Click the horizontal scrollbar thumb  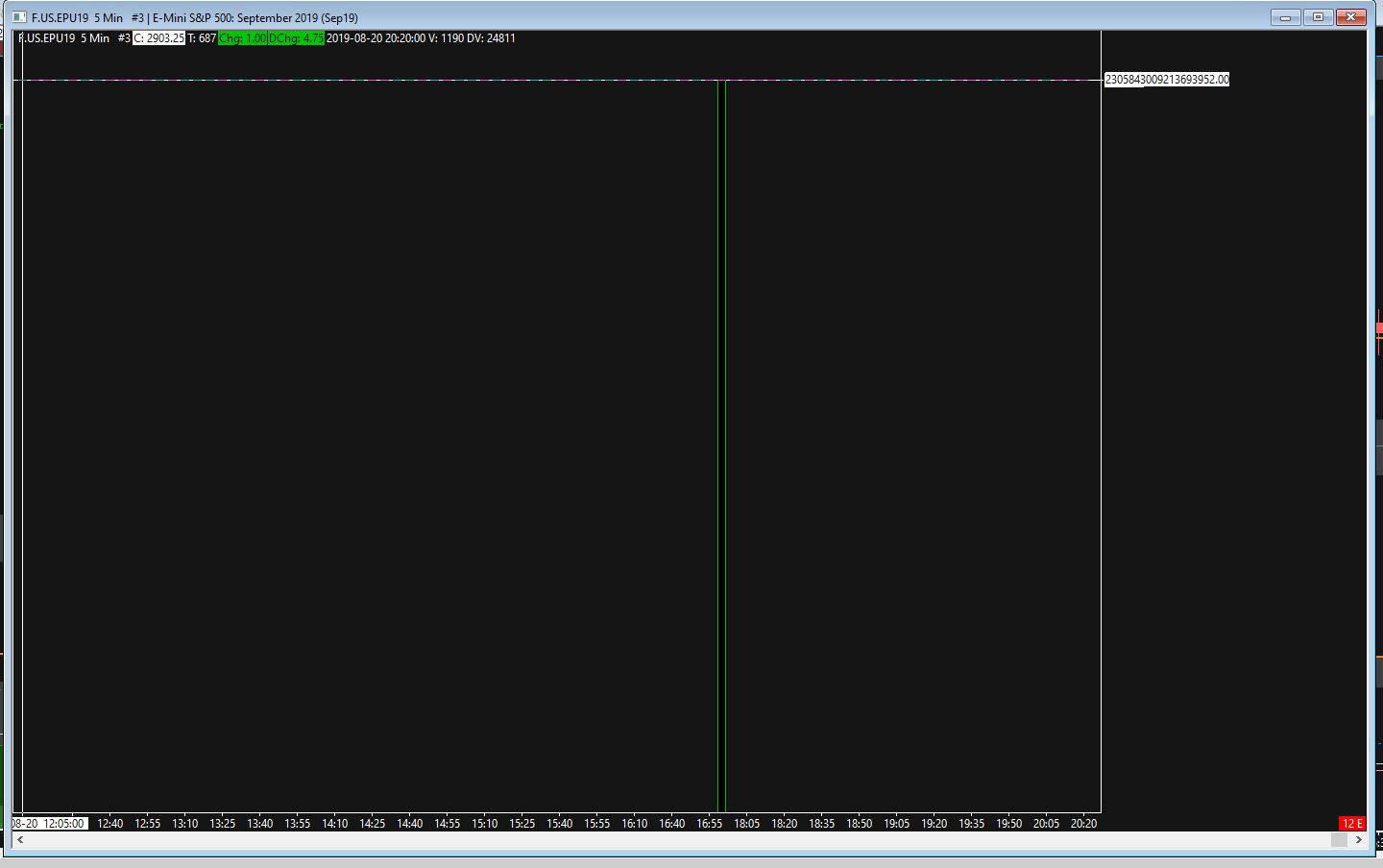(1339, 840)
